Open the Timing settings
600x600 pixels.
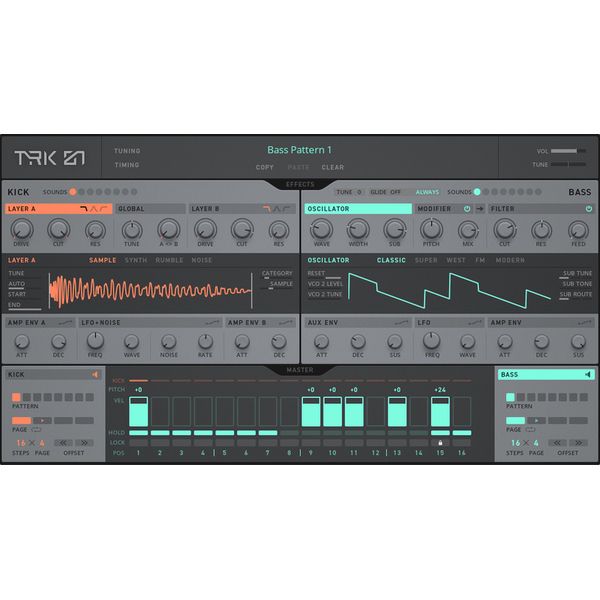tap(127, 165)
